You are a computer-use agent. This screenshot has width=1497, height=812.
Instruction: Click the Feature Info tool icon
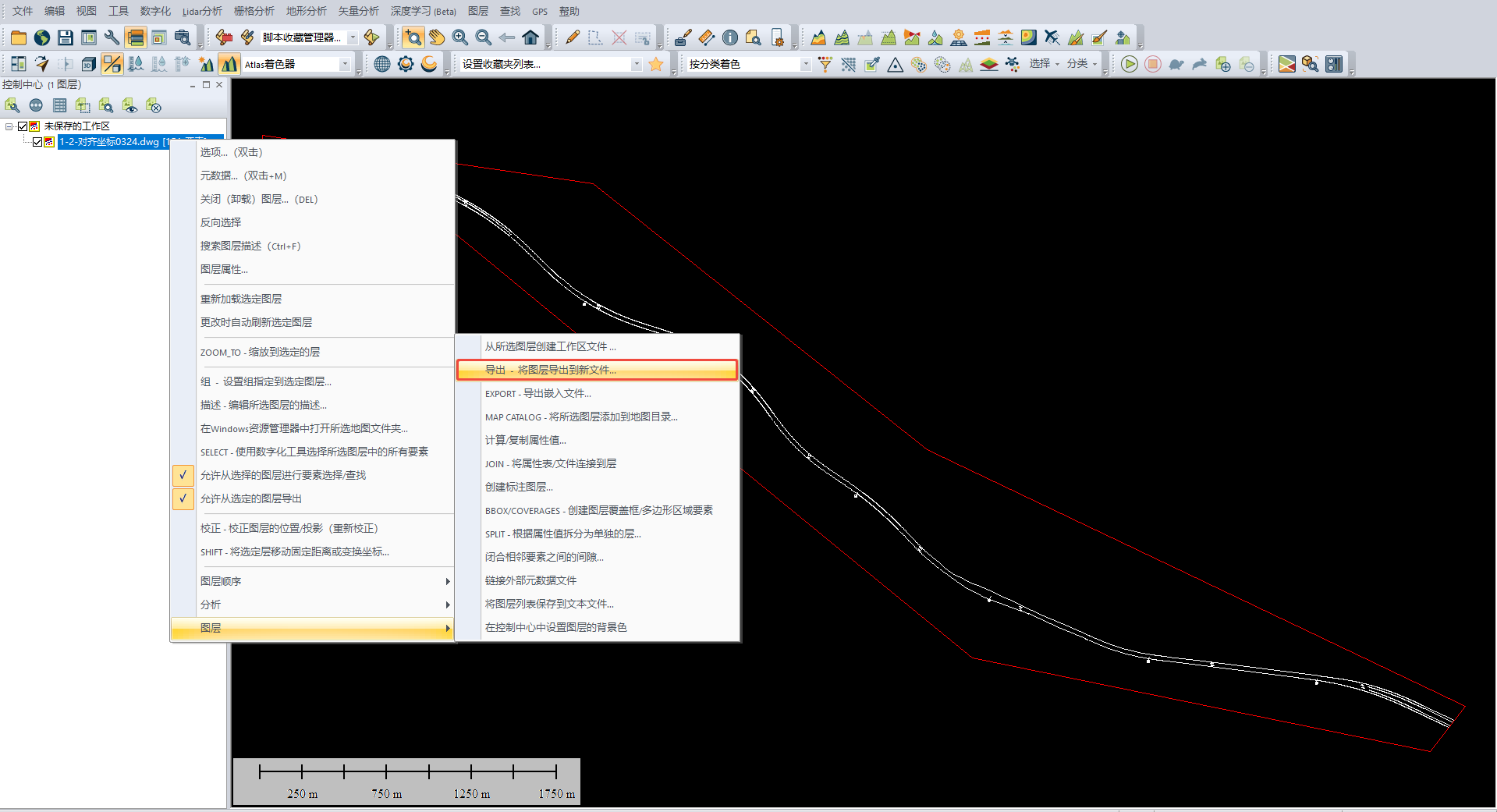(x=730, y=37)
